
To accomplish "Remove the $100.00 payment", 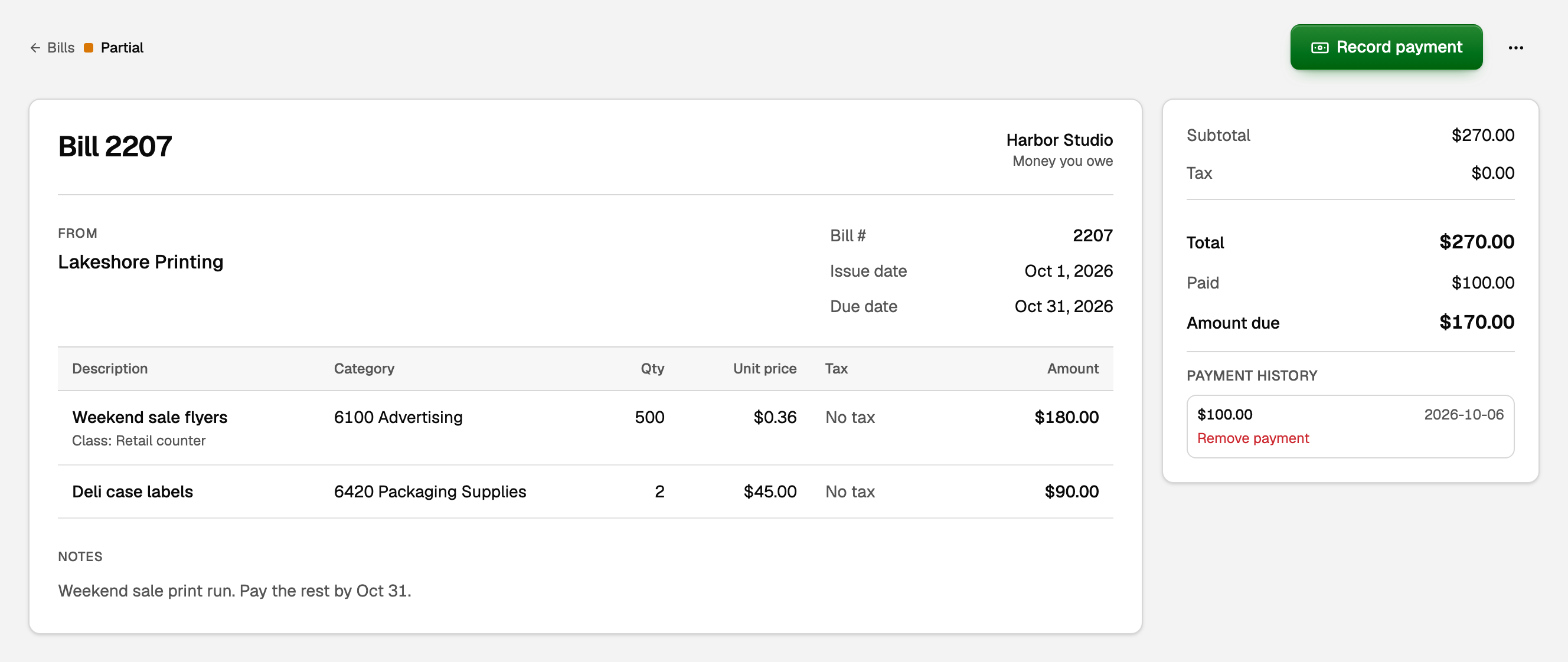I will tap(1253, 438).
